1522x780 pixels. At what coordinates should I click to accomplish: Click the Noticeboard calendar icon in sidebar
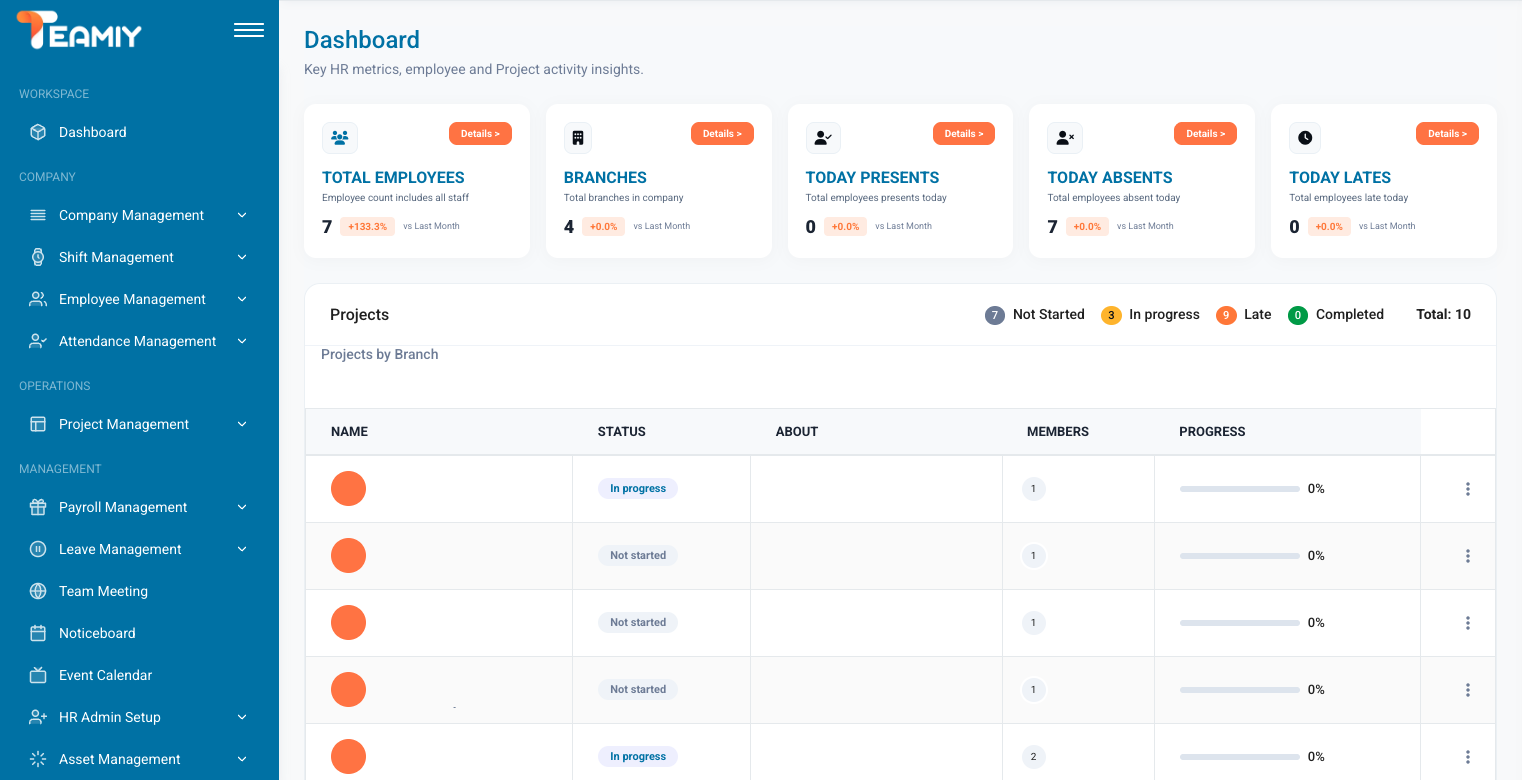pyautogui.click(x=38, y=633)
